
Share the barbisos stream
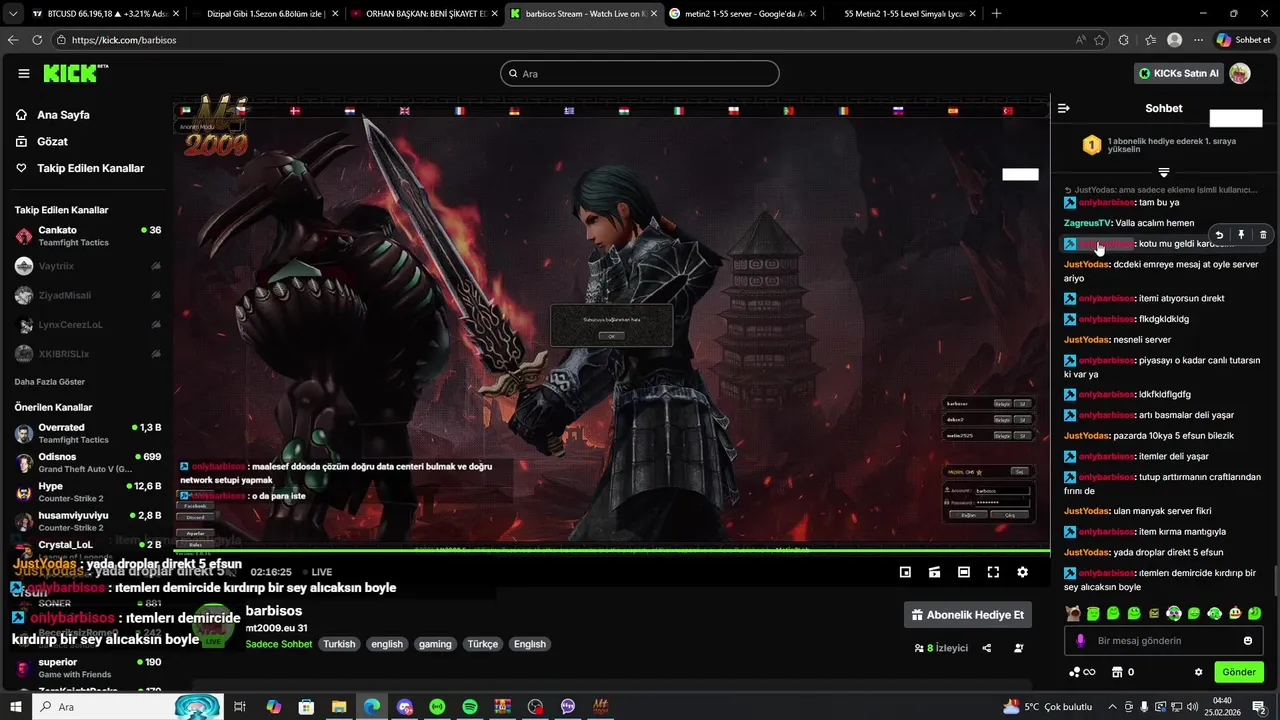[987, 648]
